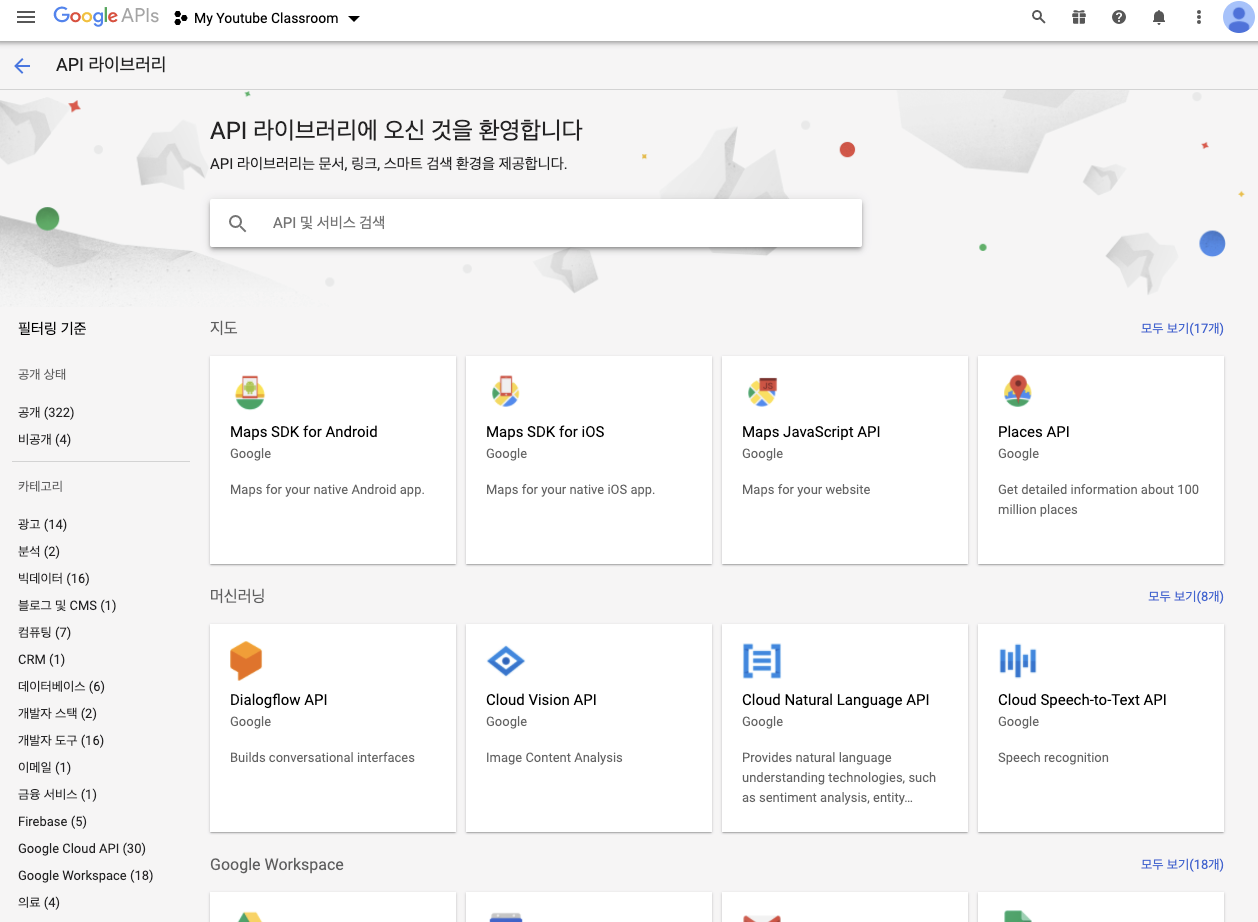Click 모두 보기(8개) link for 머신러닝
Screen dimensions: 1258x922
[1186, 596]
